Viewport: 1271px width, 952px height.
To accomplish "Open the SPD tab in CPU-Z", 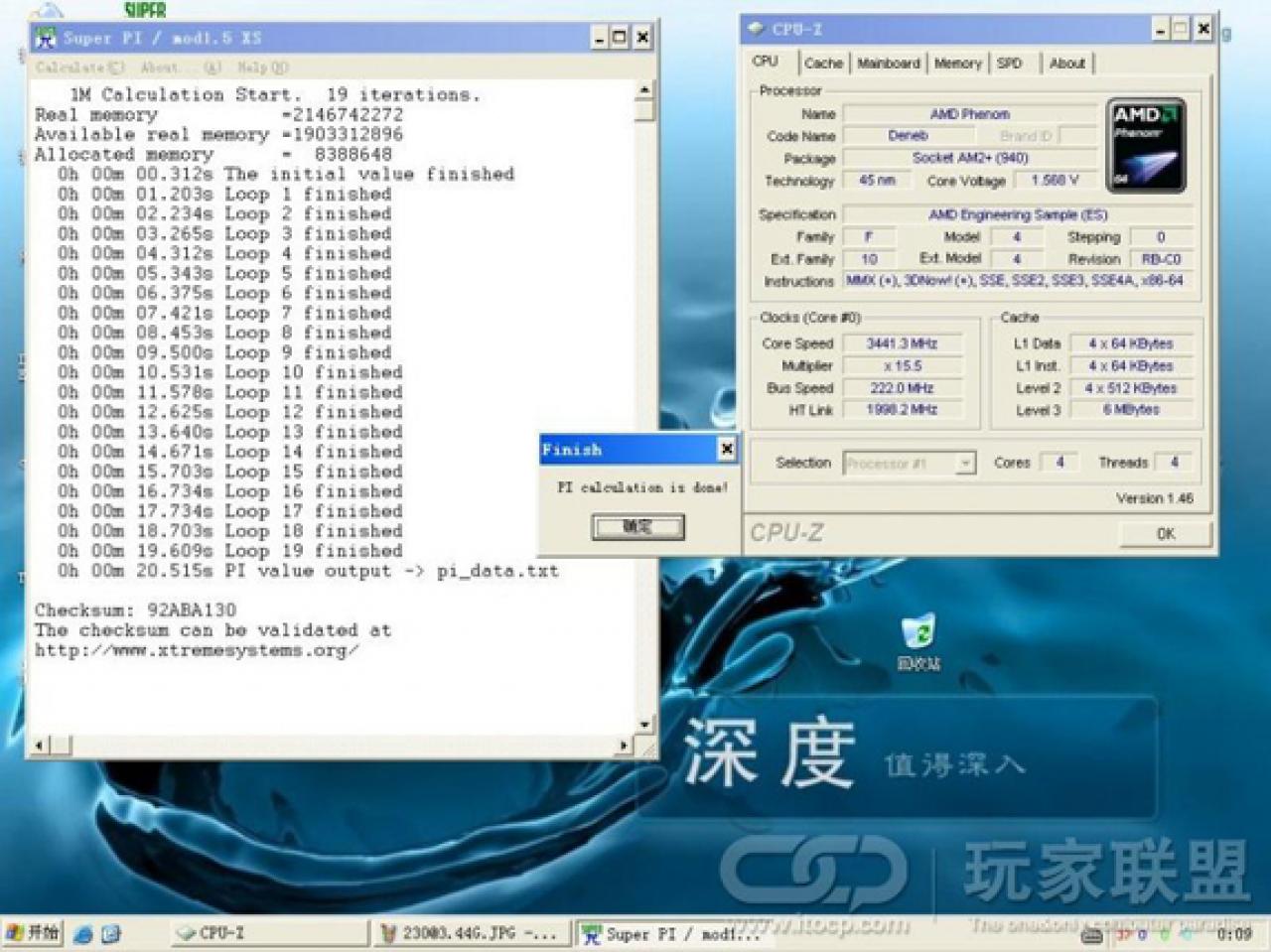I will pos(1009,64).
